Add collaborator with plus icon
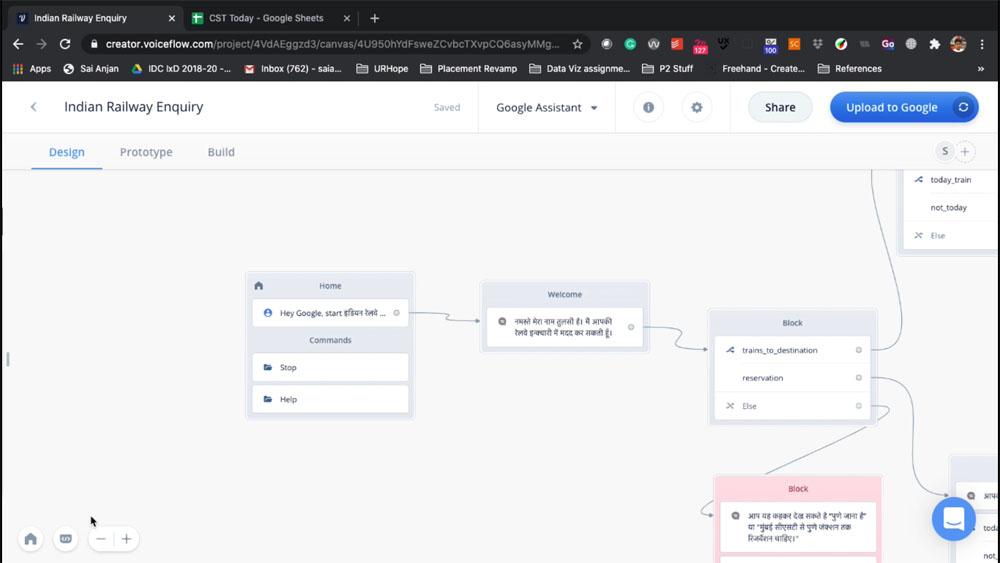This screenshot has height=563, width=1000. (965, 151)
